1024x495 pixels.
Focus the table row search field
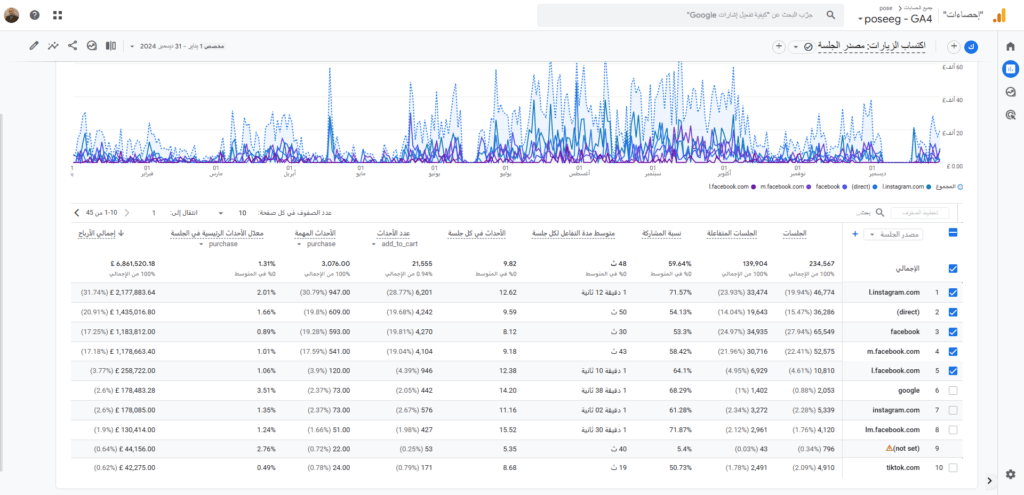tap(862, 213)
